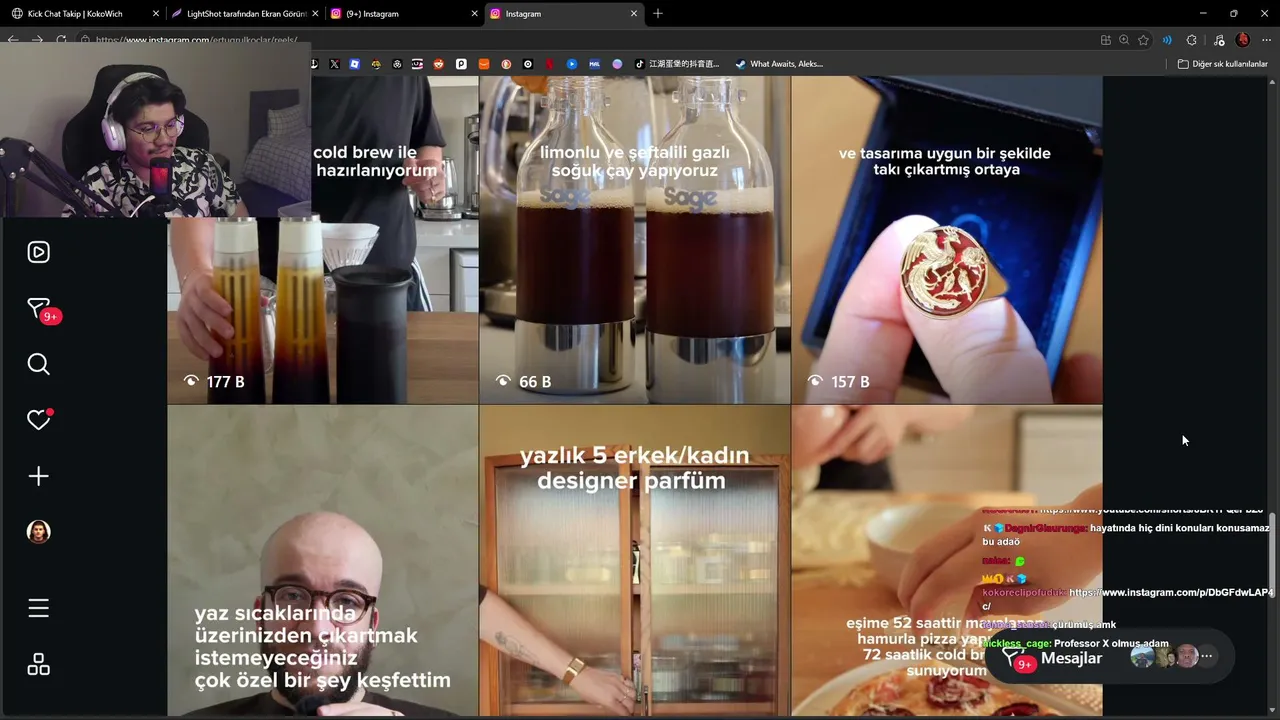Click the browser forward arrow
1280x720 pixels.
pos(37,40)
